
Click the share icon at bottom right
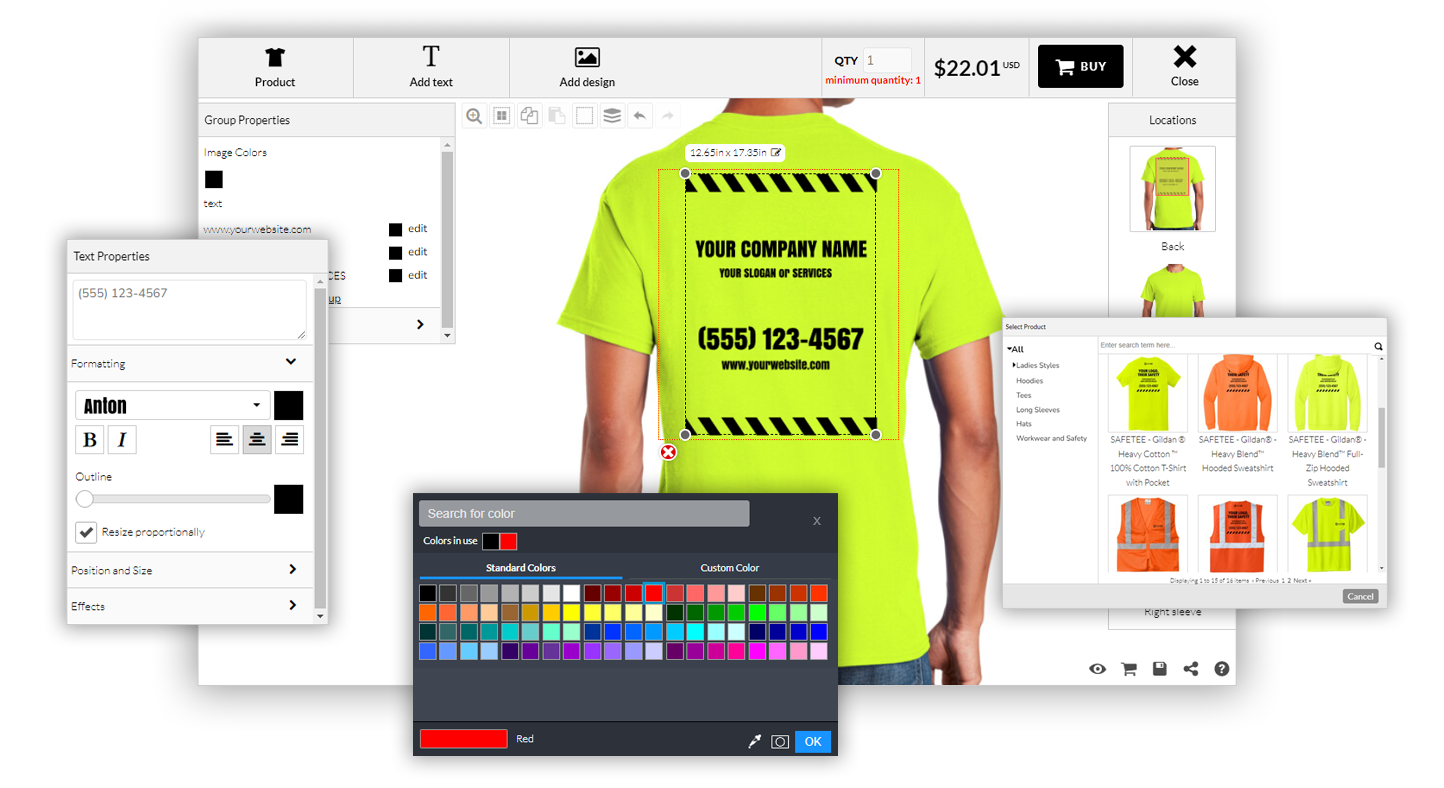tap(1191, 669)
